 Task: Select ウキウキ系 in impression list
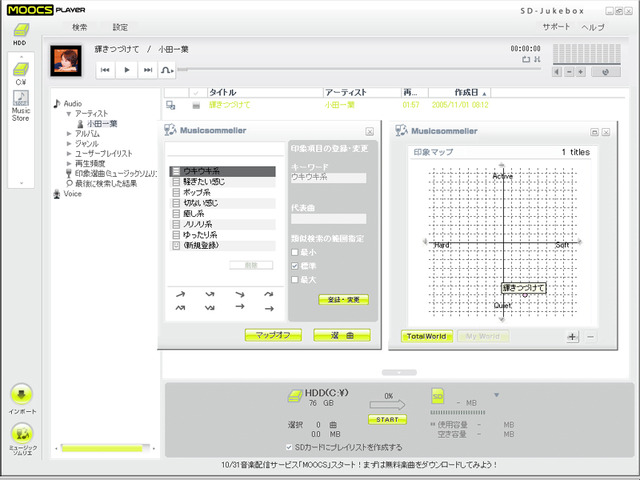[222, 171]
